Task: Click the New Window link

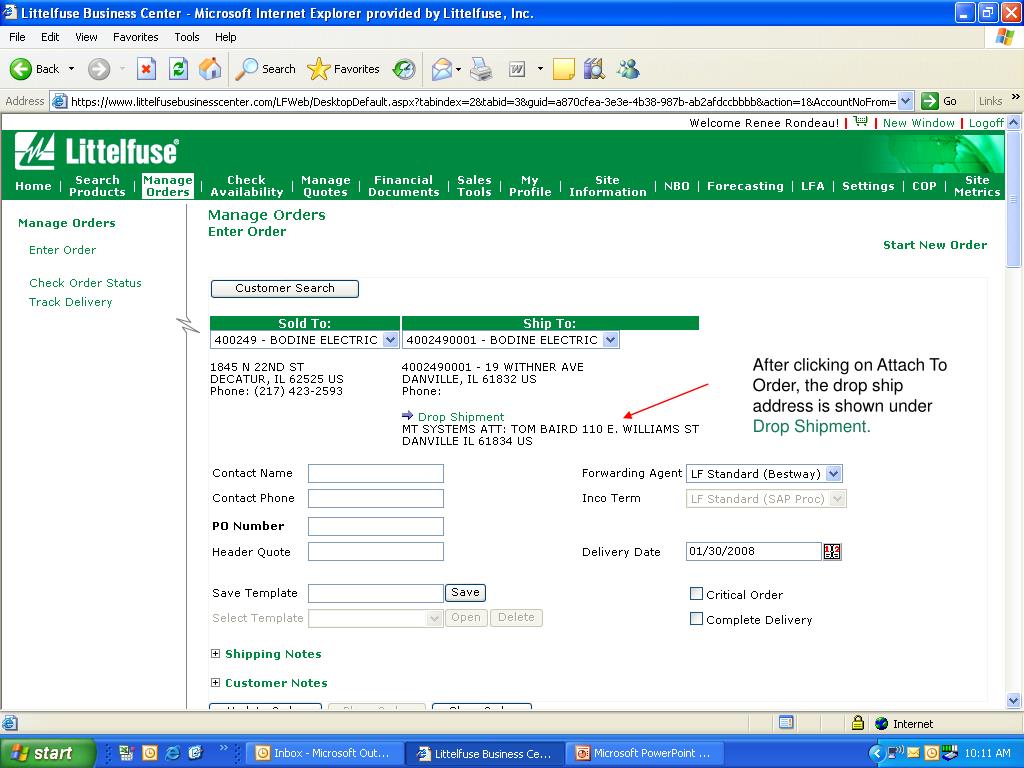Action: pyautogui.click(x=918, y=123)
